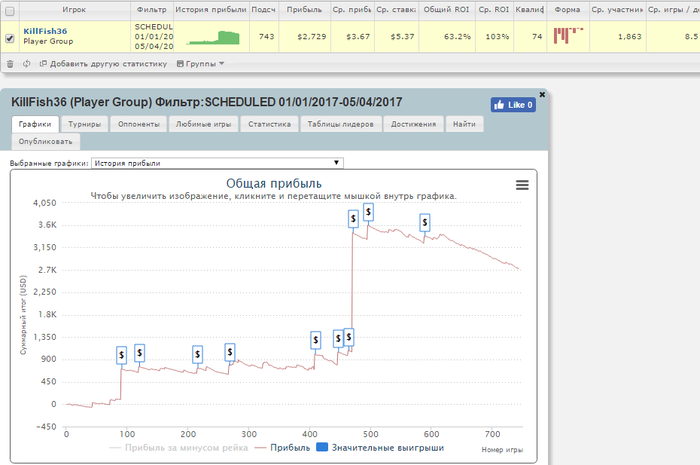Toggle the select-all checkbox in table header
700x465 pixels.
tap(9, 11)
